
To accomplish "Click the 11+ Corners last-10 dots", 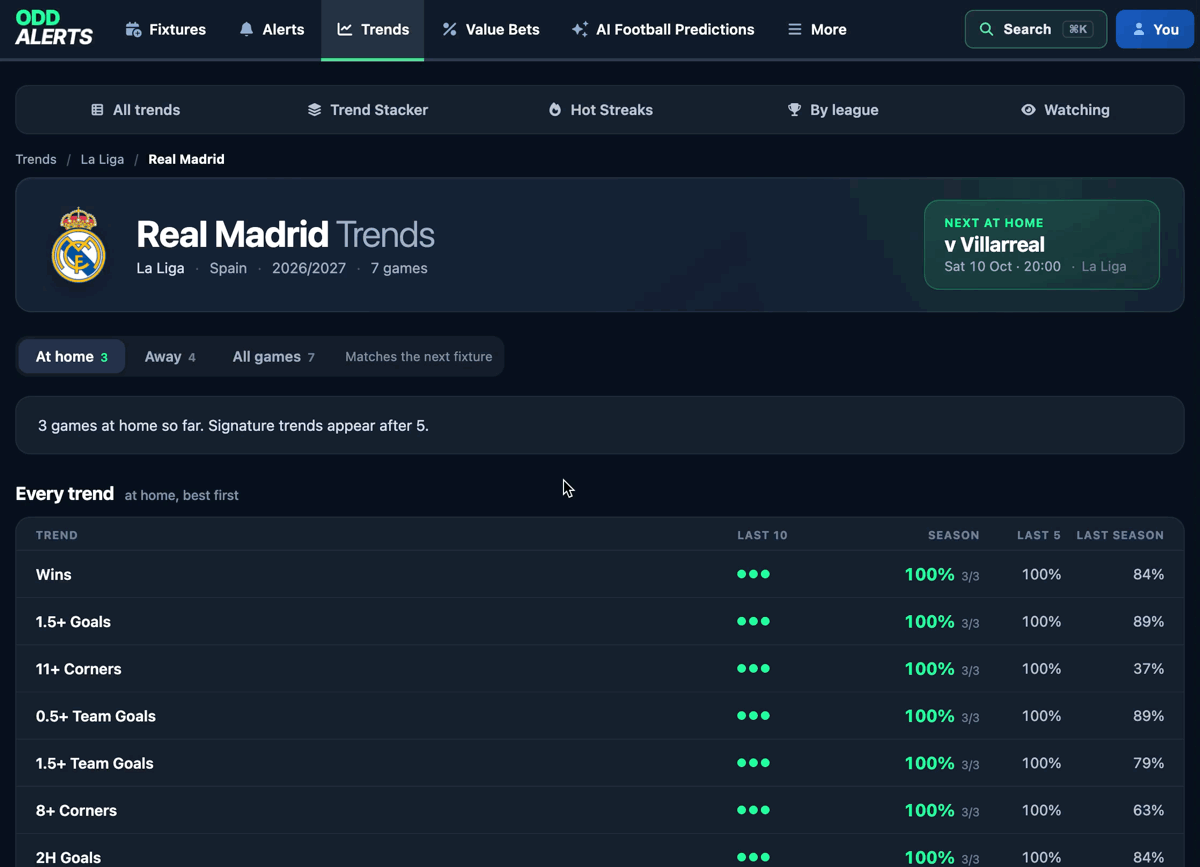I will click(753, 669).
